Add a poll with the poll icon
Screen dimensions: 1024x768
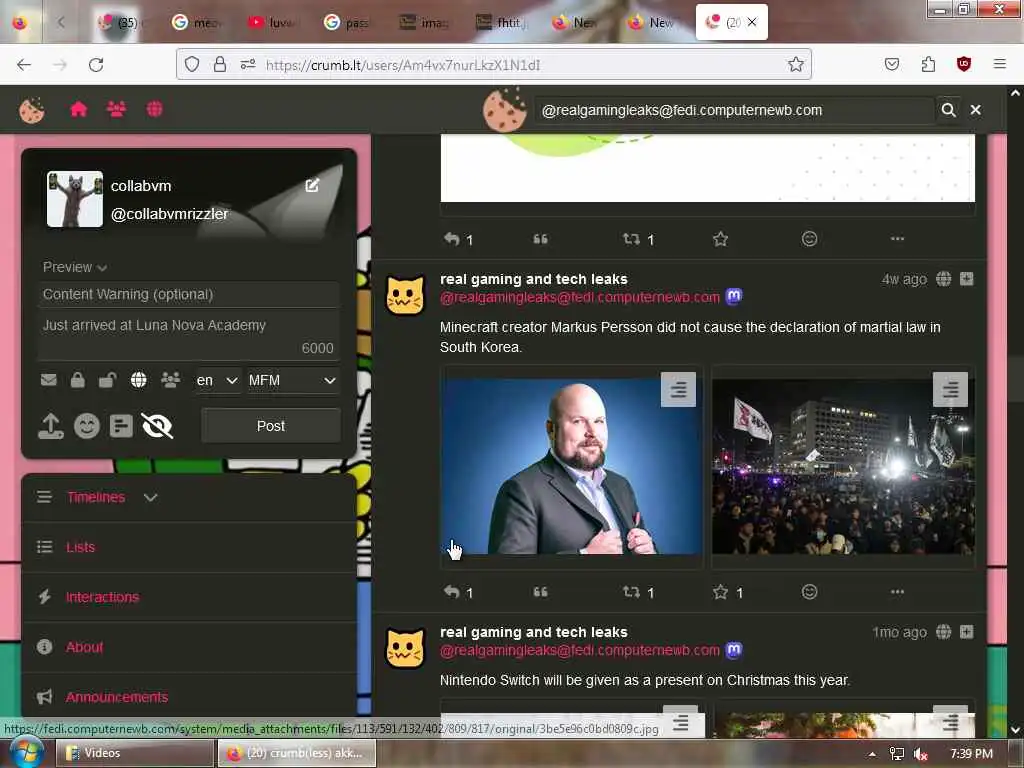click(121, 426)
